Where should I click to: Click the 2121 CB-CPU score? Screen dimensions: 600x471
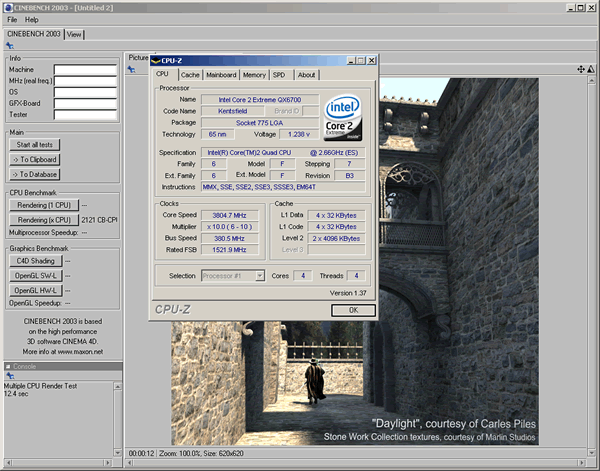(x=99, y=220)
